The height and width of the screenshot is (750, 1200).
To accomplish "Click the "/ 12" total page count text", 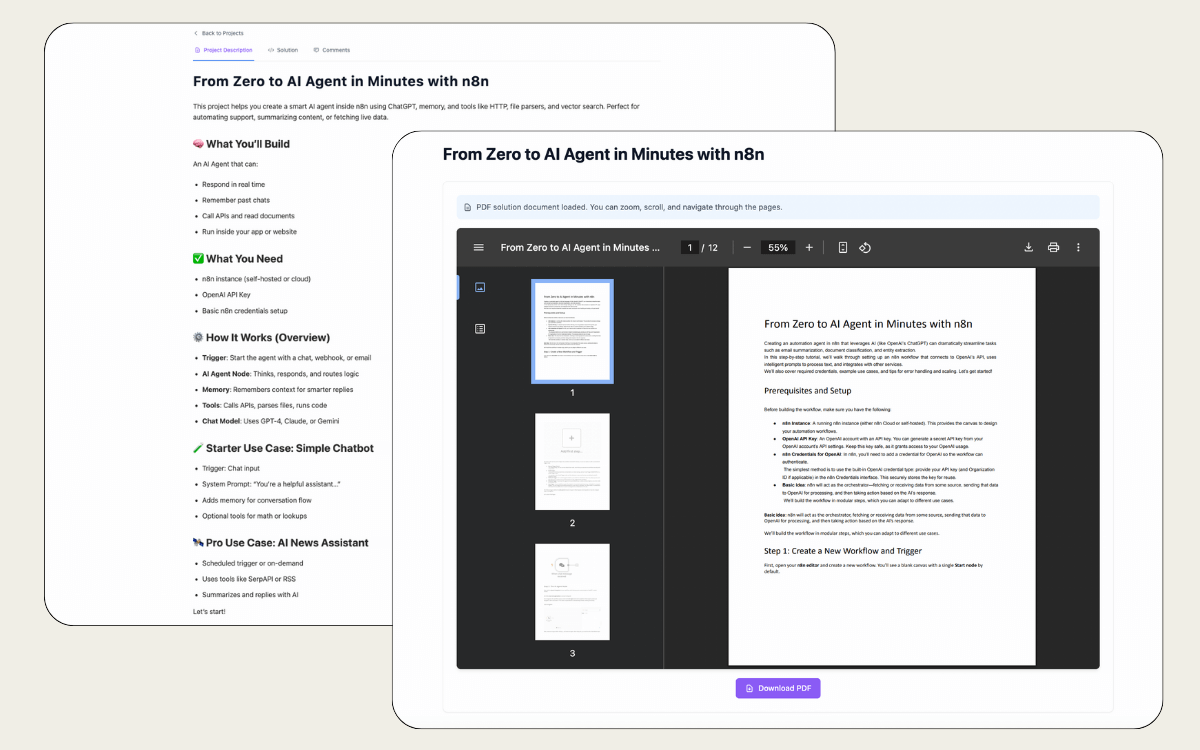I will [709, 247].
